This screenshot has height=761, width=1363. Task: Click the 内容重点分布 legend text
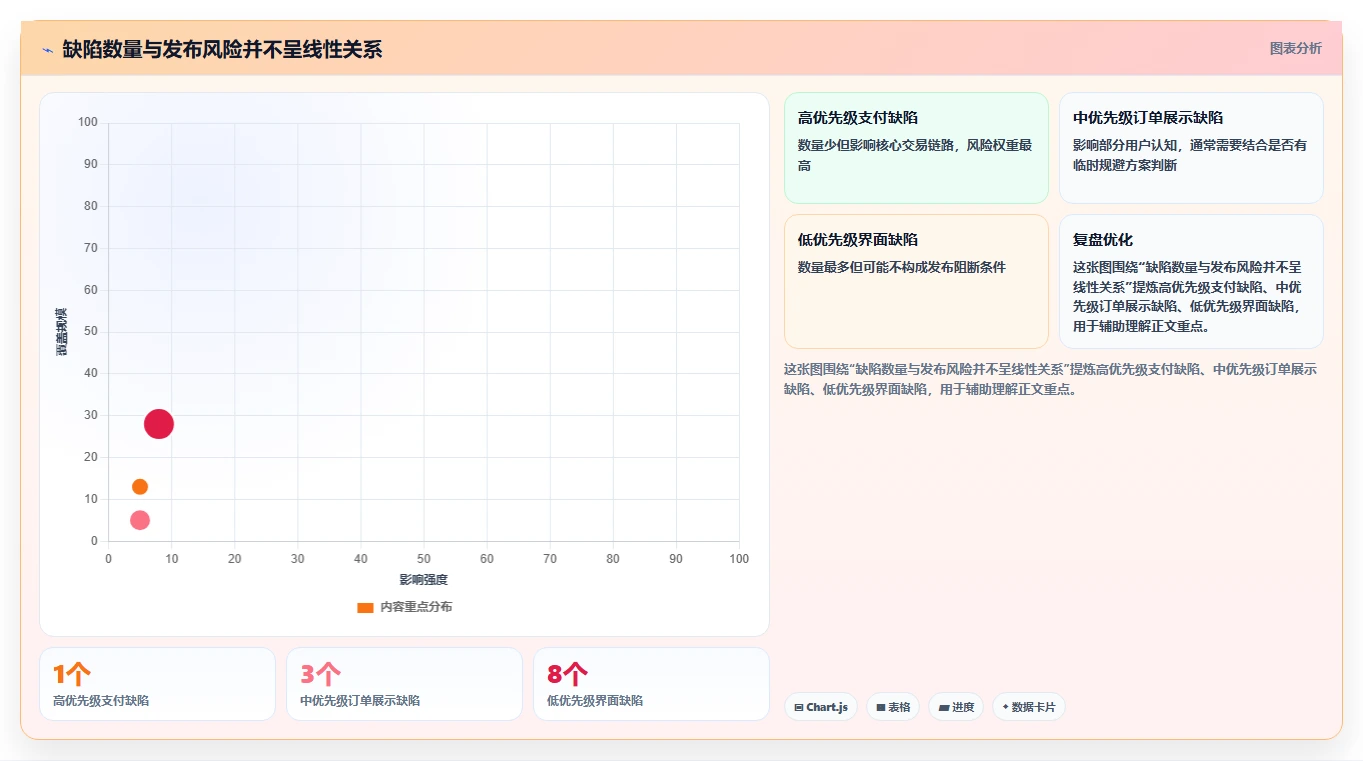pos(416,608)
